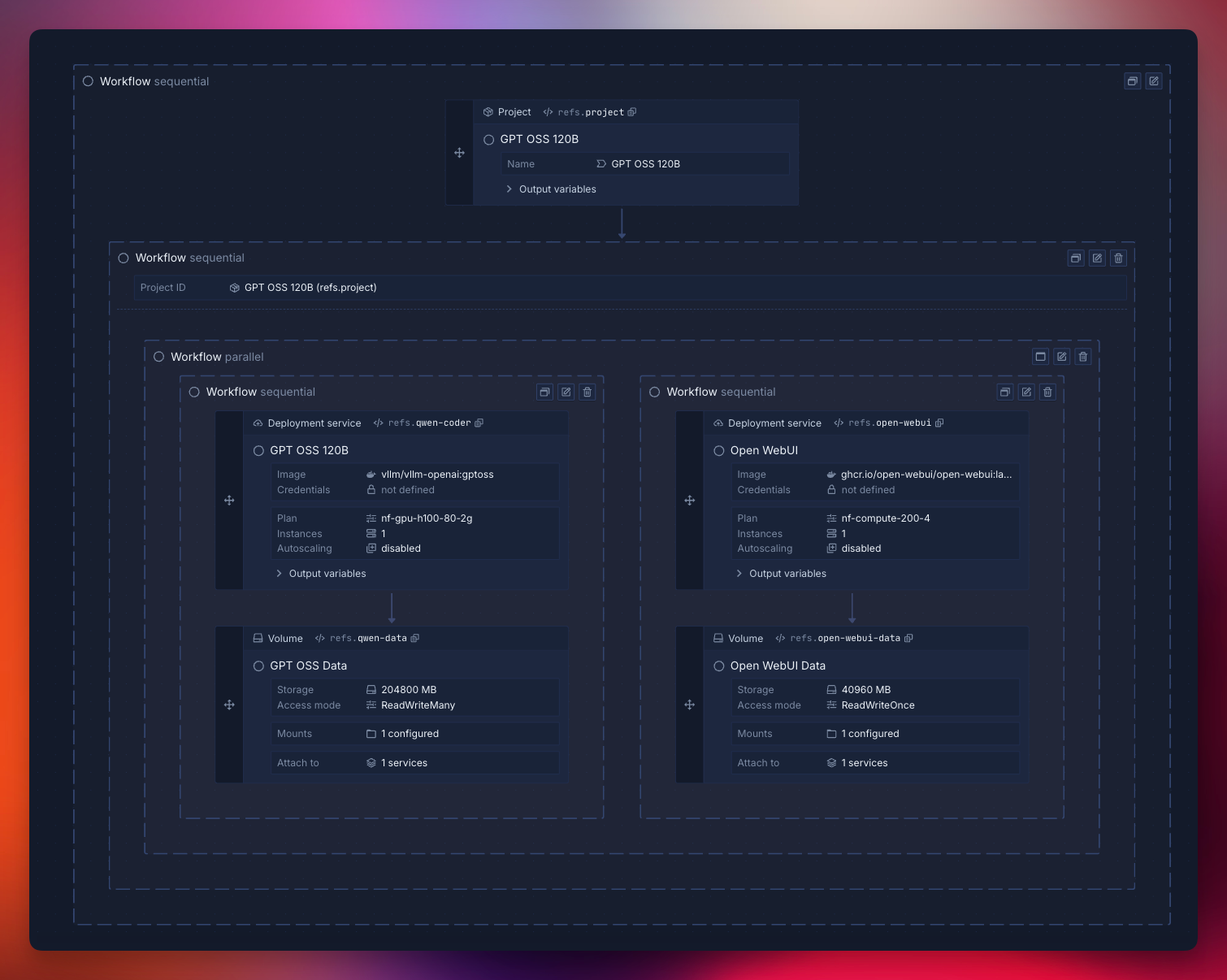This screenshot has width=1227, height=980.
Task: Copy the refs.open-webui-data reference
Action: (908, 639)
